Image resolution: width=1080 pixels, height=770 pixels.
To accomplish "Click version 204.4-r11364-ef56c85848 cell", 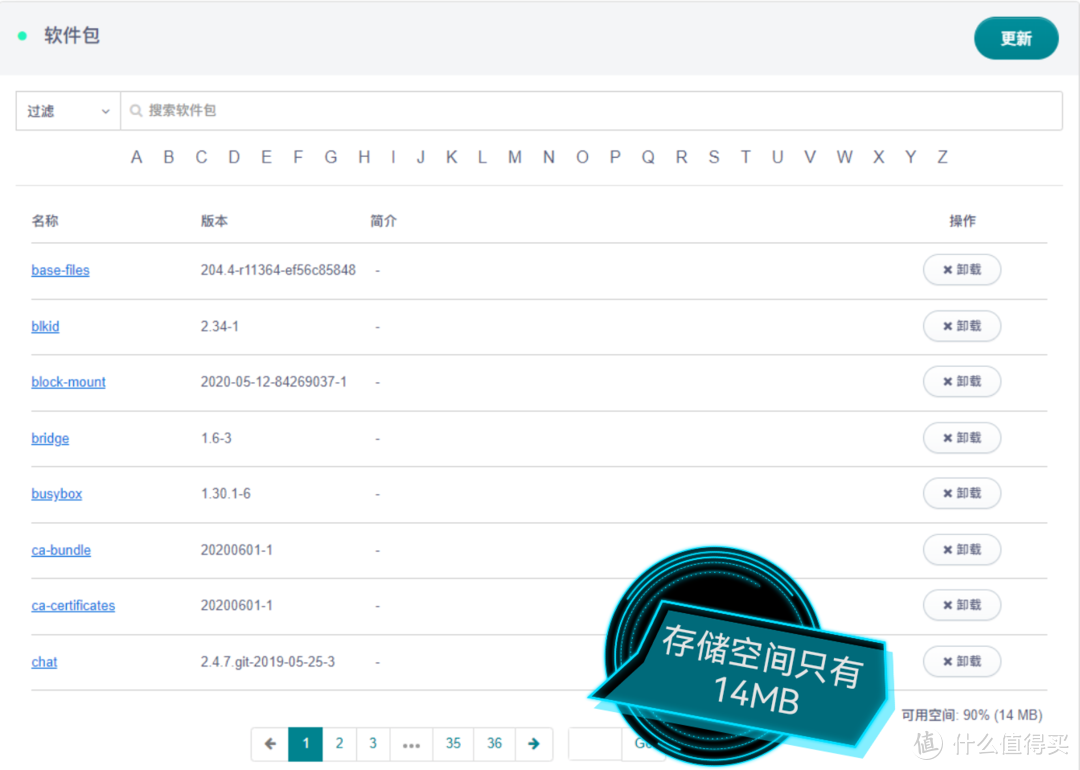I will pyautogui.click(x=278, y=270).
